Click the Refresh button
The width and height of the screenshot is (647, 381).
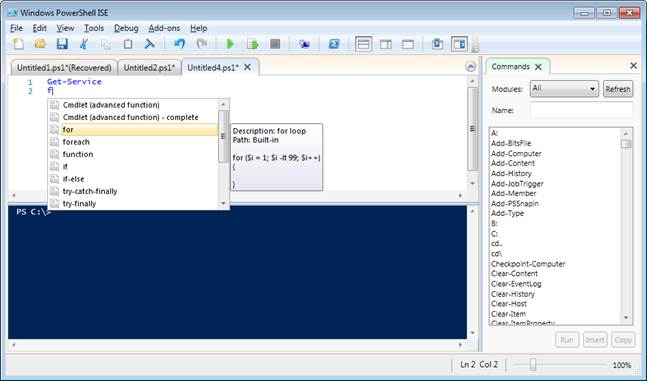coord(618,89)
